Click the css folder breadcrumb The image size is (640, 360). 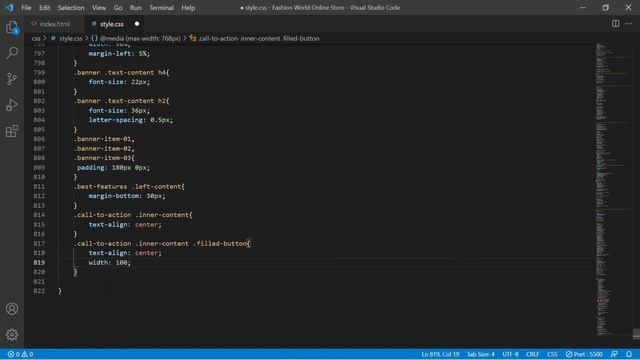tap(36, 38)
